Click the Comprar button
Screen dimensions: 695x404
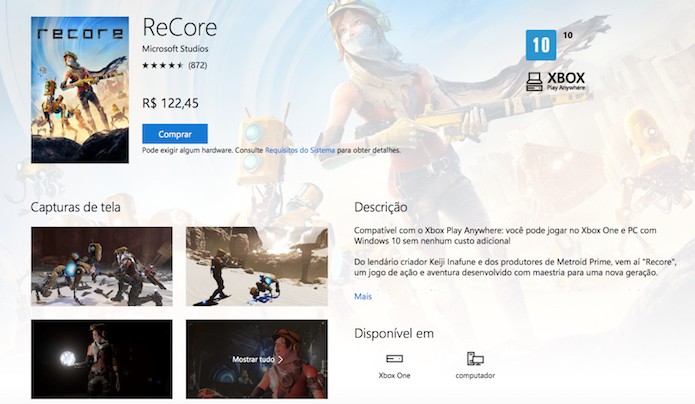click(x=175, y=134)
